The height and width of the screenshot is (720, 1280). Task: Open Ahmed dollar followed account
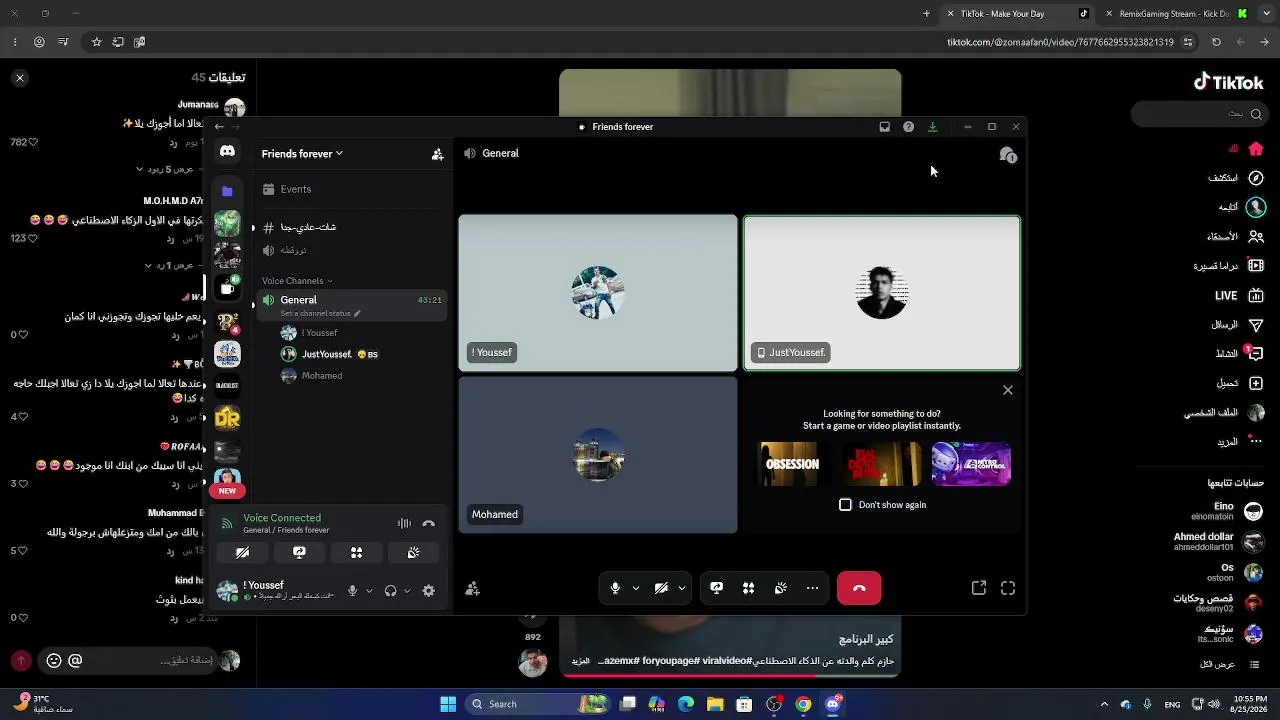tap(1217, 541)
